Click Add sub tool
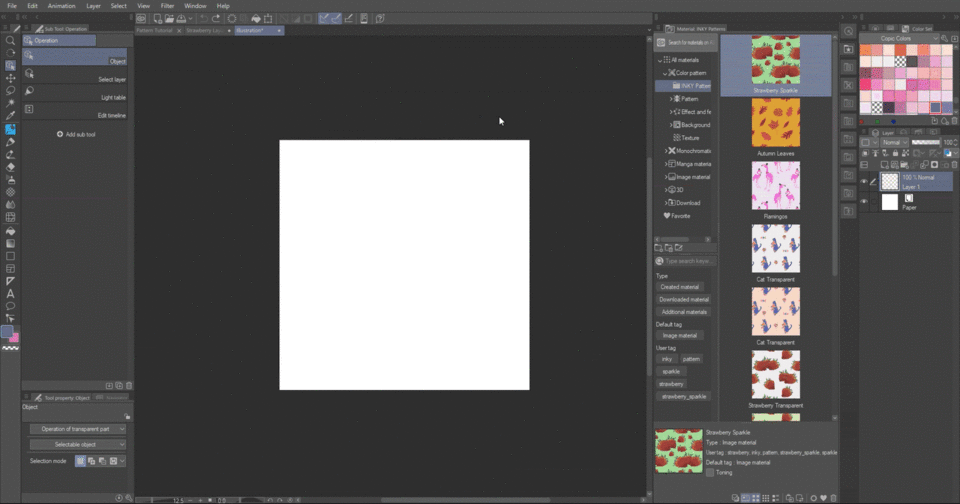Screen dimensions: 960x504 click(x=76, y=134)
